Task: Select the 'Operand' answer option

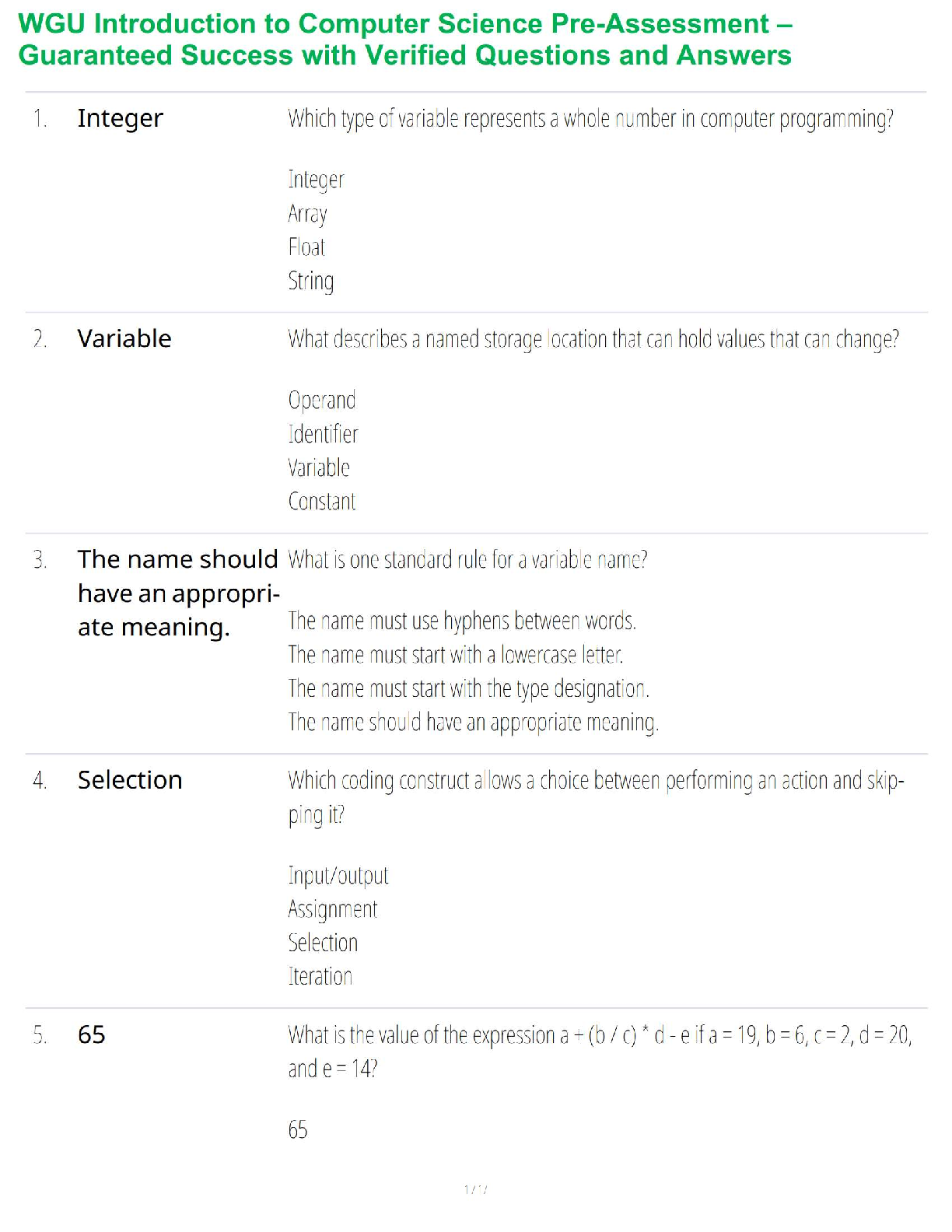Action: tap(321, 401)
